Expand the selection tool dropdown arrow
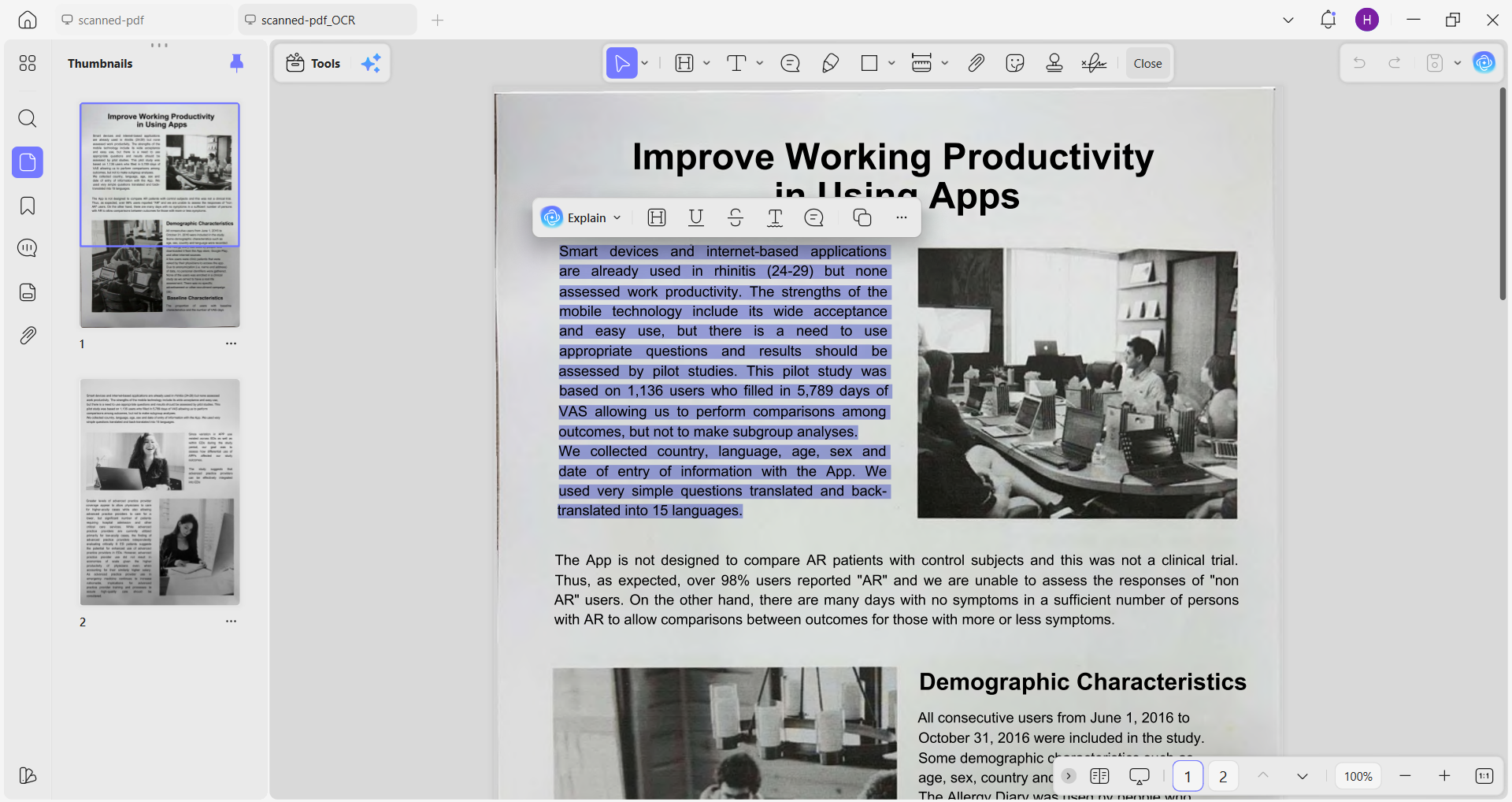Viewport: 1512px width, 802px height. 645,63
